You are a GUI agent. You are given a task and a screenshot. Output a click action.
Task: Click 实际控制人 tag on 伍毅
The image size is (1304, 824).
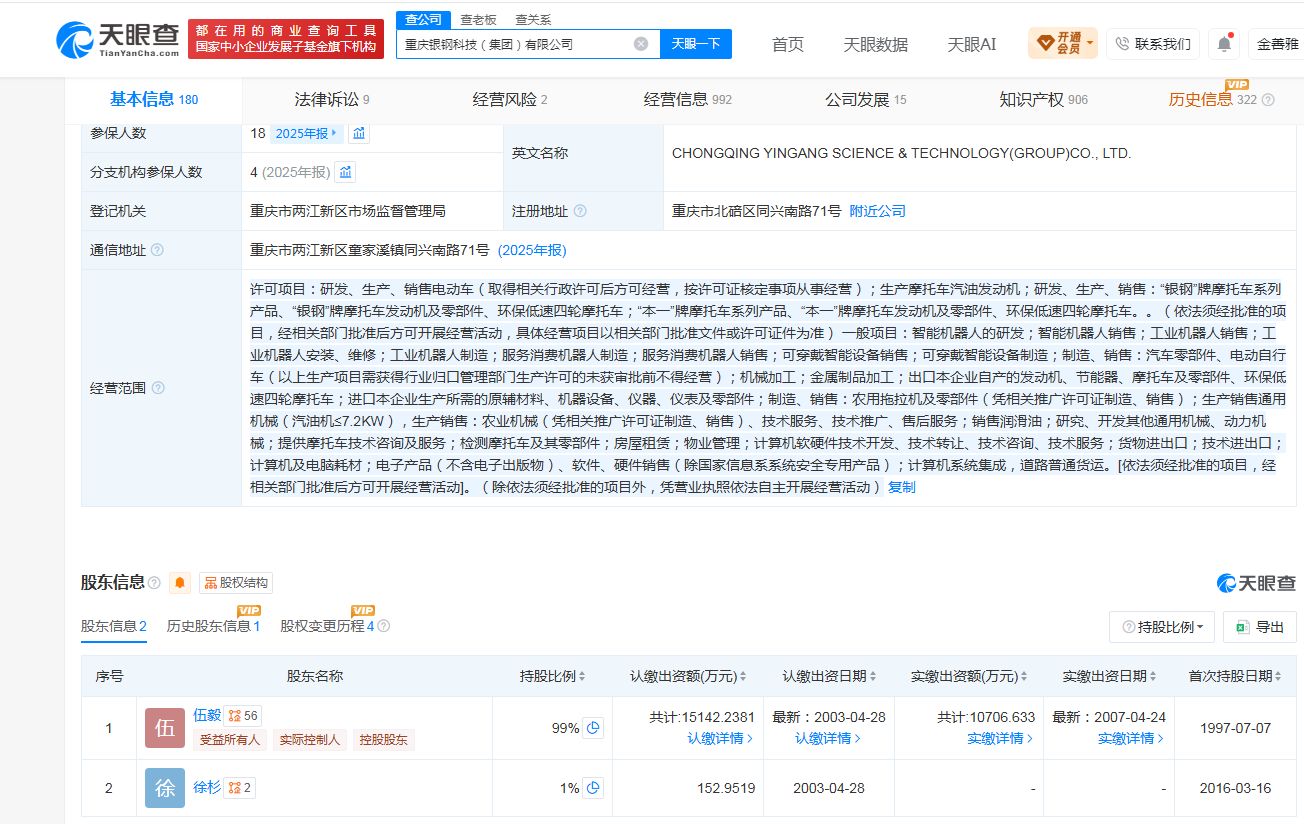pos(309,740)
